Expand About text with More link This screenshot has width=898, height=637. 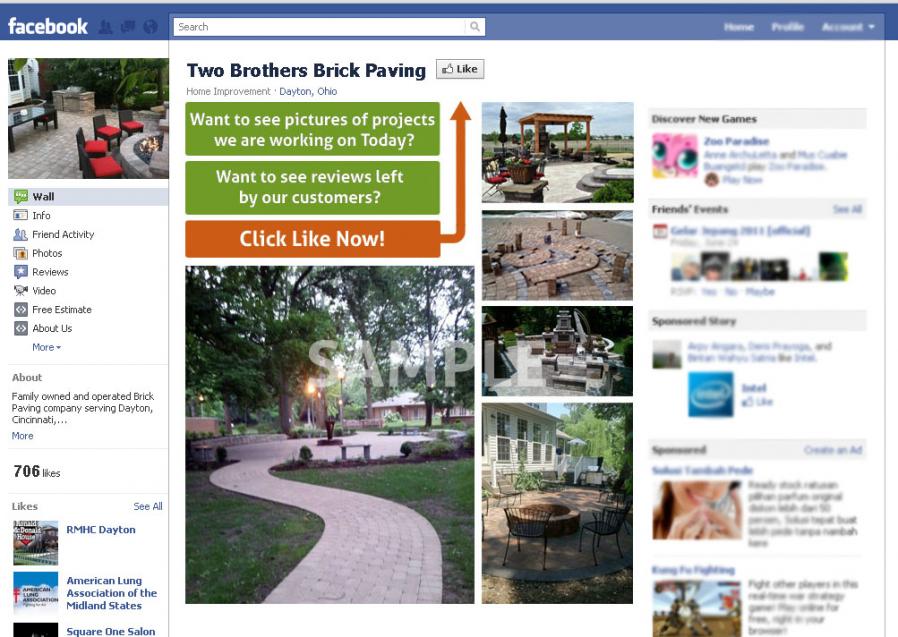22,436
